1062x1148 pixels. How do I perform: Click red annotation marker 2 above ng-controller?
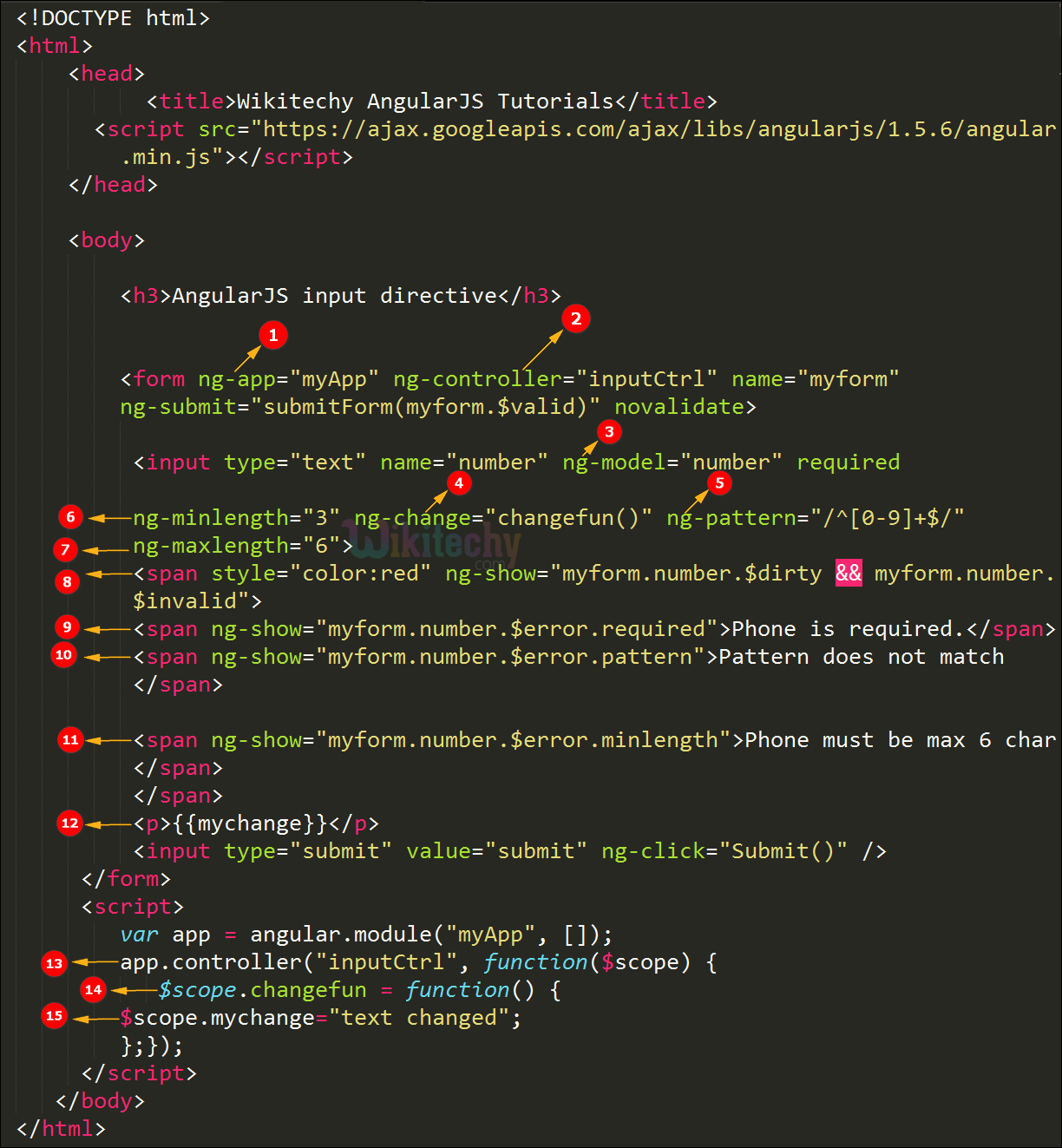point(576,318)
